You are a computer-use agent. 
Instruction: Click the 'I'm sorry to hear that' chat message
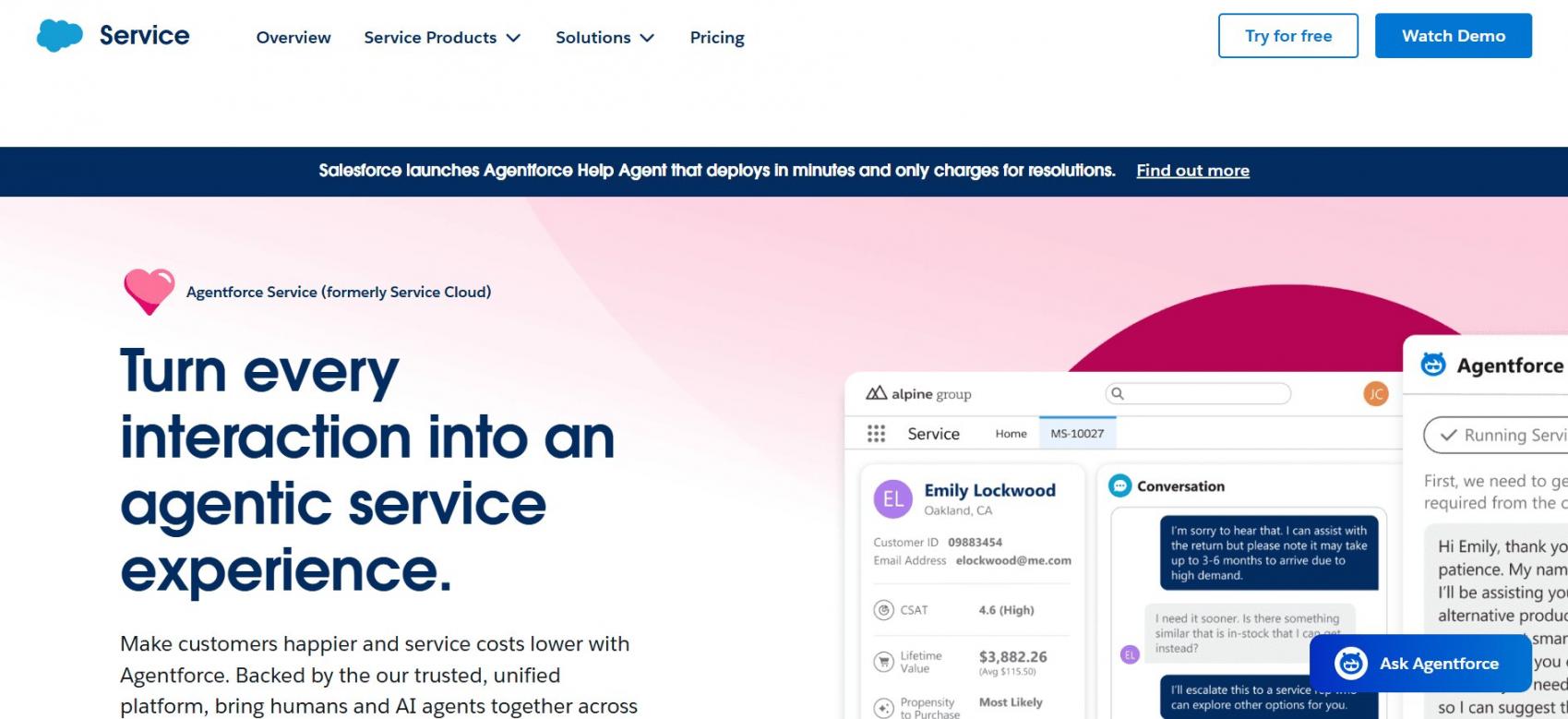pyautogui.click(x=1269, y=553)
